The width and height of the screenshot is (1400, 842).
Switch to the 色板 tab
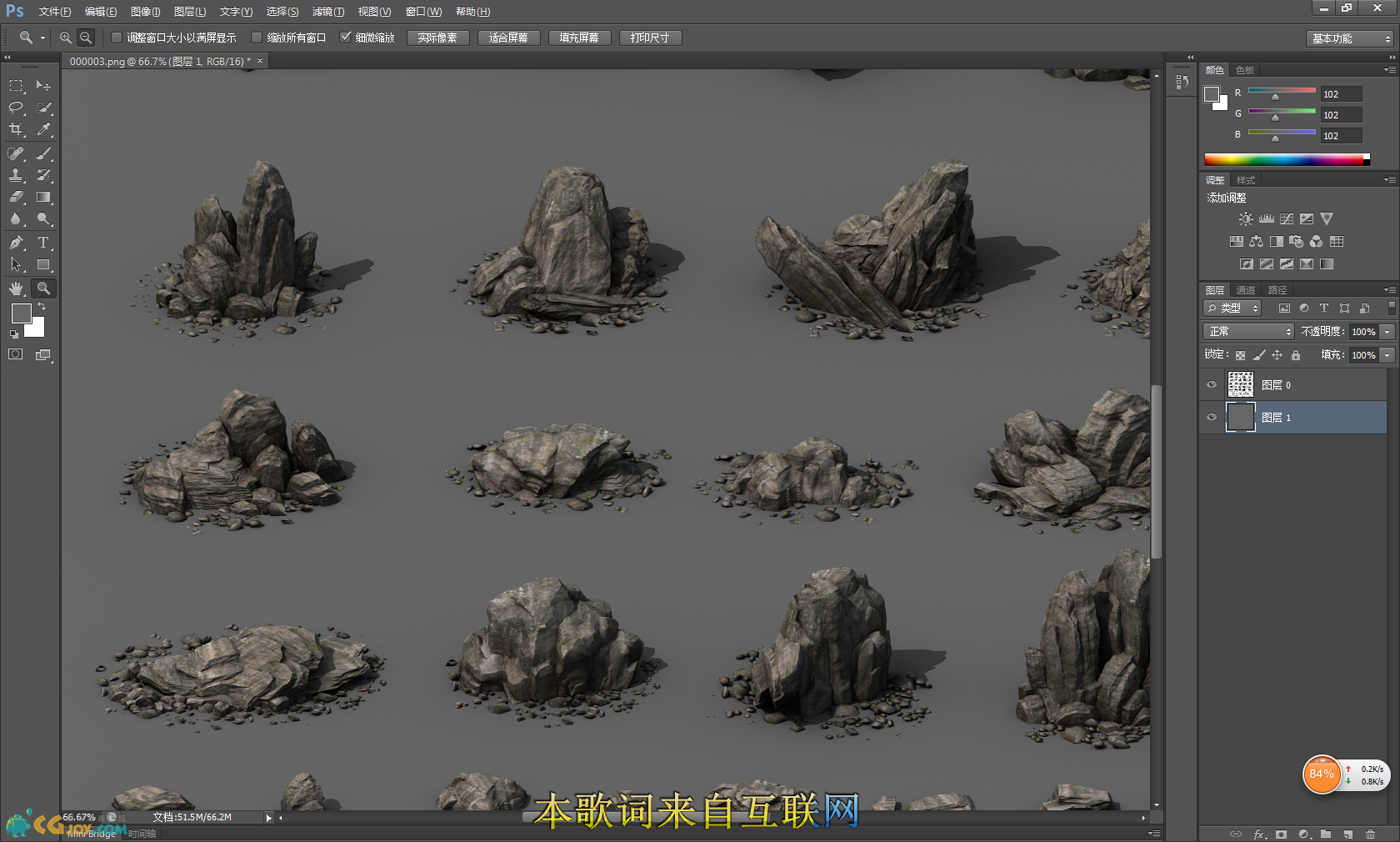pos(1245,70)
